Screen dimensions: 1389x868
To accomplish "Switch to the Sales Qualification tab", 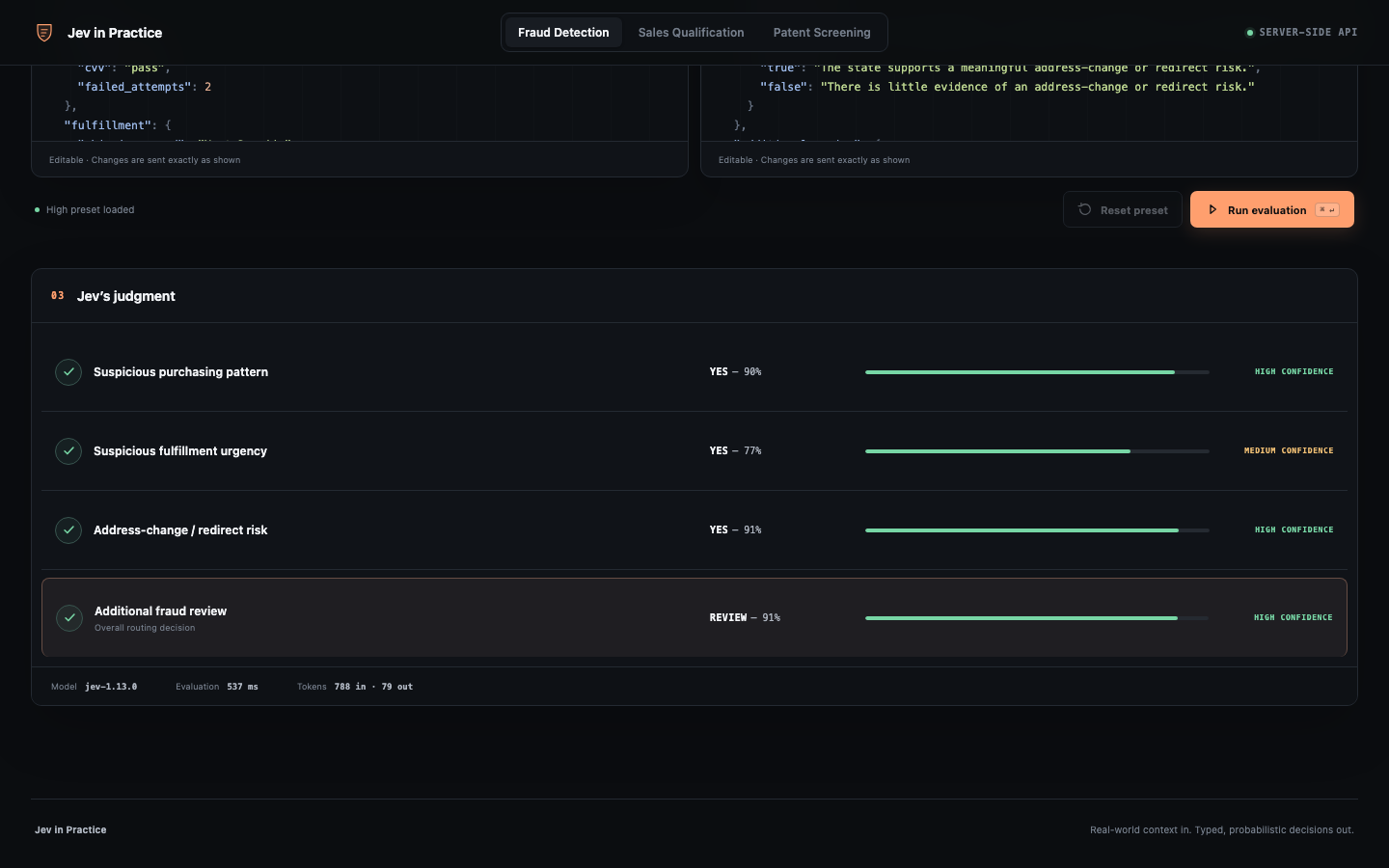I will (x=692, y=33).
